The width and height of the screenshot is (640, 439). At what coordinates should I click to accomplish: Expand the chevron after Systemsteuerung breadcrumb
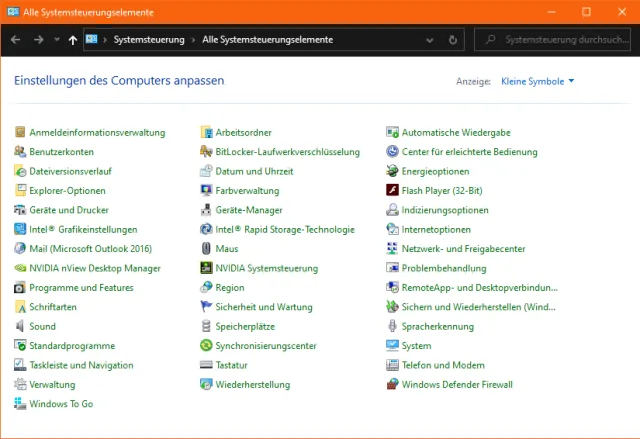coord(193,40)
